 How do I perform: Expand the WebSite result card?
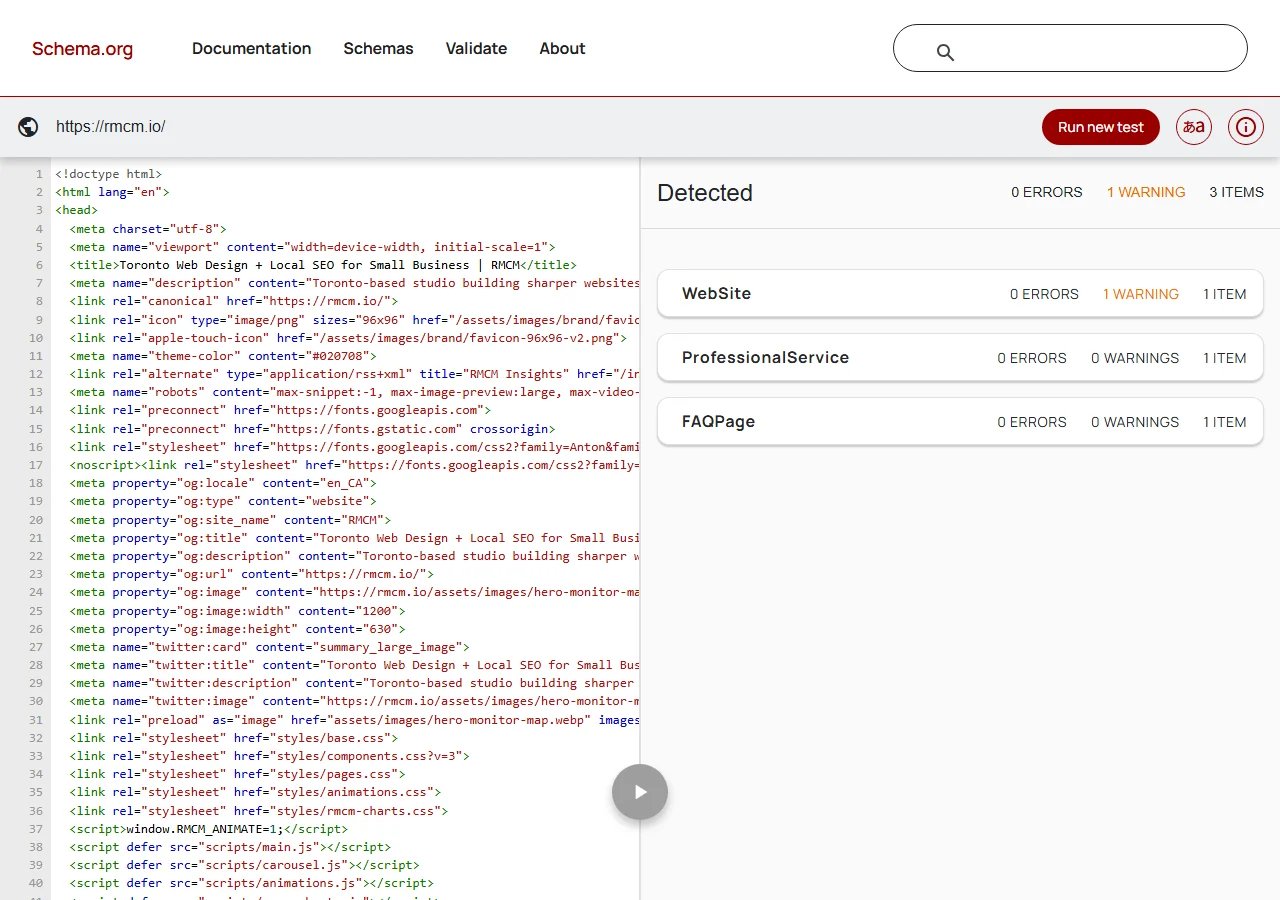click(x=960, y=294)
